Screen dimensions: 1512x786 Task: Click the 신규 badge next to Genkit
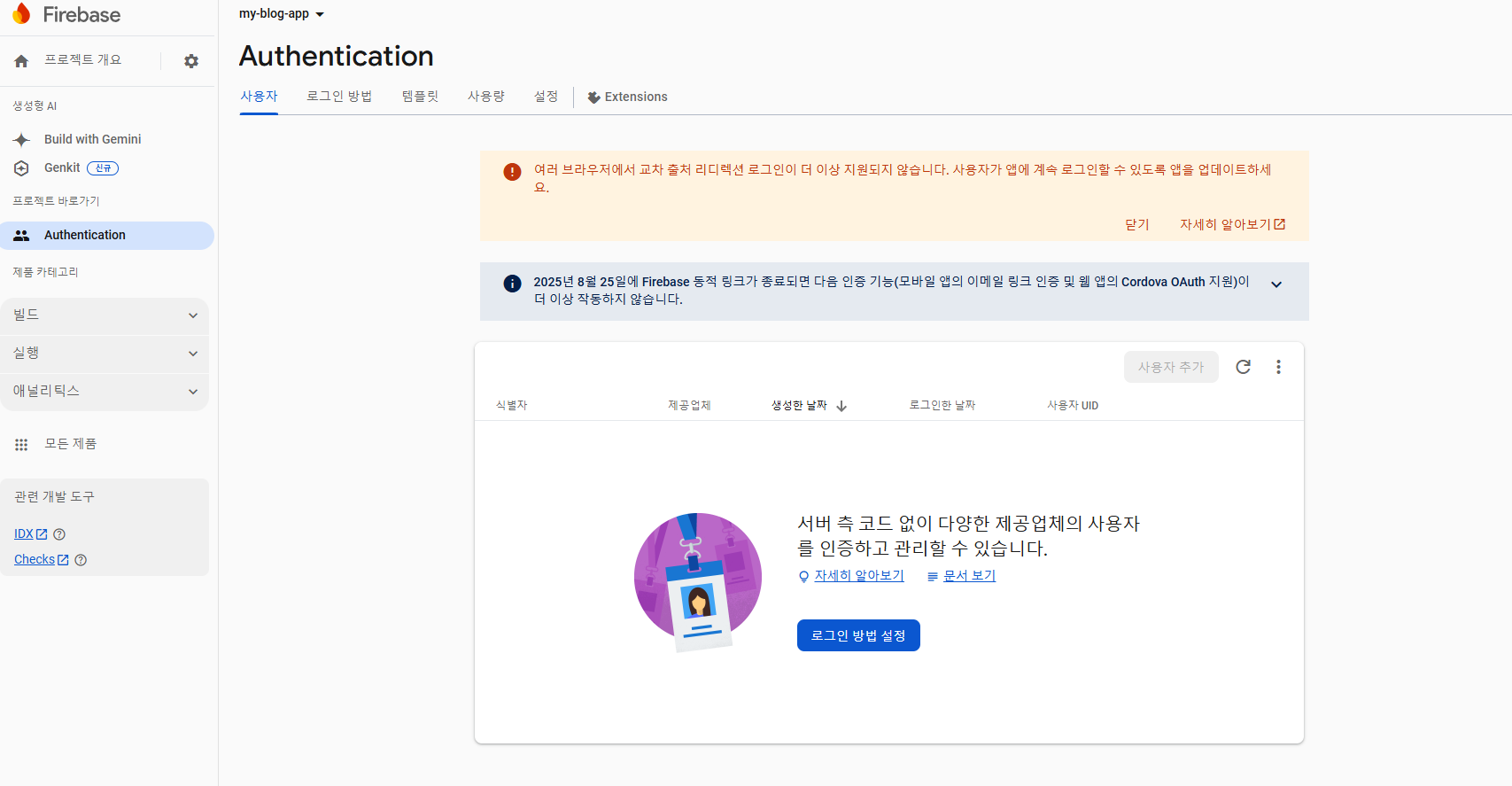point(103,168)
